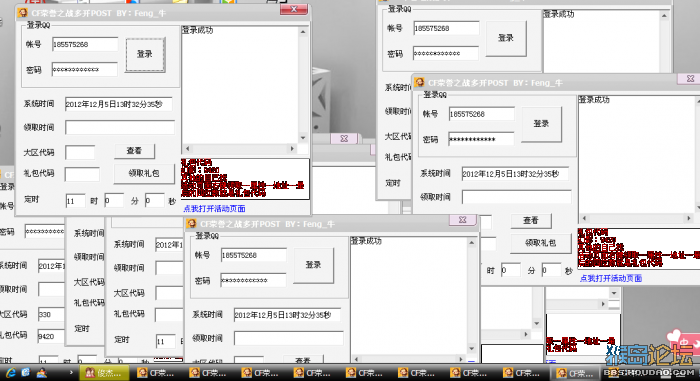
Task: Click the app icon in the bottom-center window title bar
Action: (x=192, y=224)
